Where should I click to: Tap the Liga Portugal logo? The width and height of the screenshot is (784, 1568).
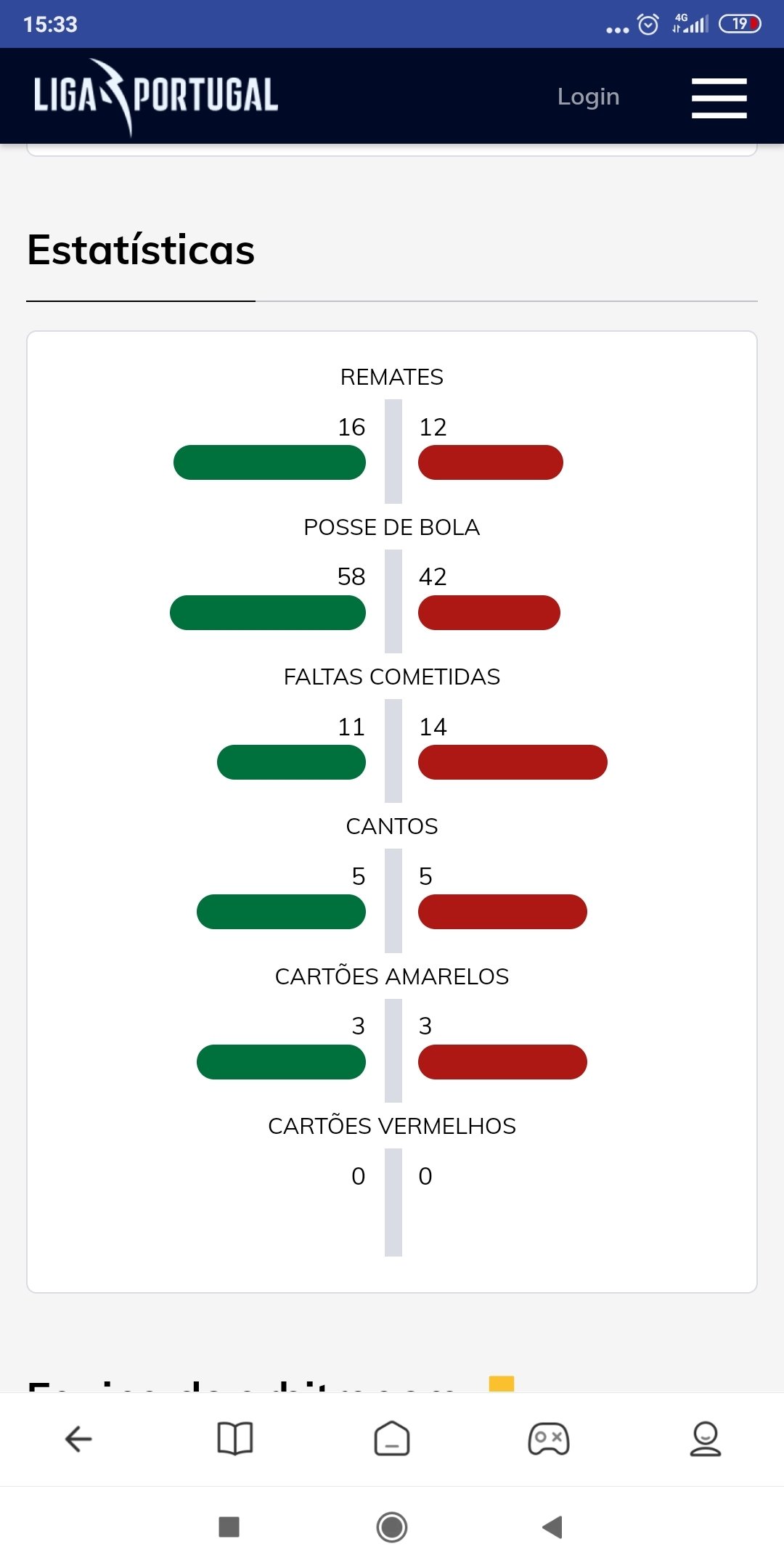click(155, 96)
